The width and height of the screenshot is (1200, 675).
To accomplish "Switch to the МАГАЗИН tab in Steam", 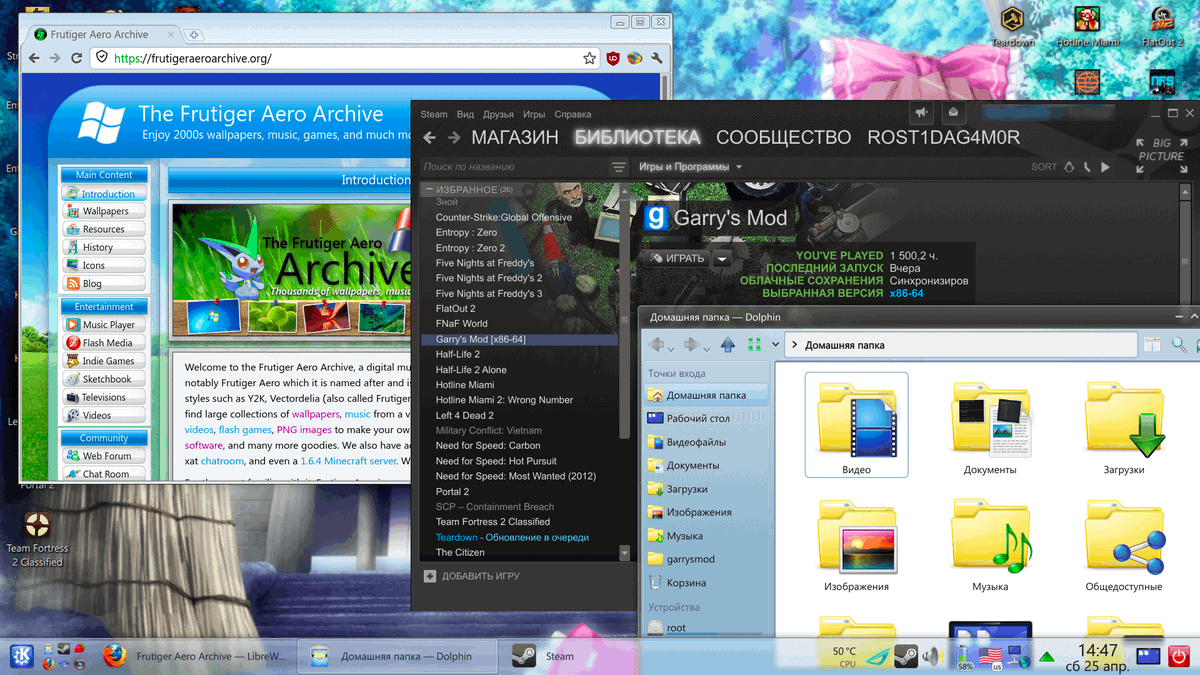I will point(514,137).
